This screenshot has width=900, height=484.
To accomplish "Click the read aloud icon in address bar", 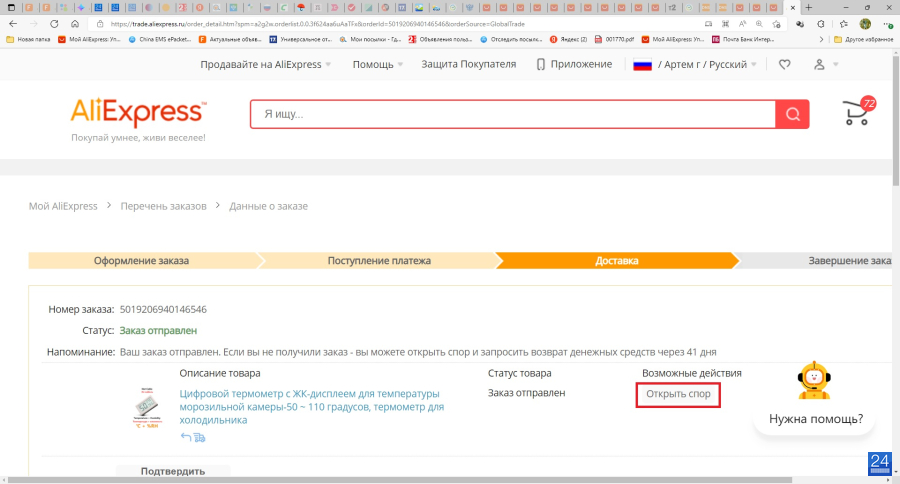I will (742, 24).
